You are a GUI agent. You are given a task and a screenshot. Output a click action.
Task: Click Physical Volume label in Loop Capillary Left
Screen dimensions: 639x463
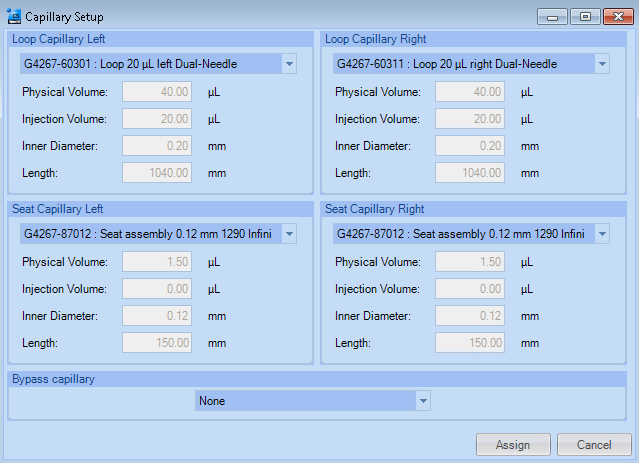click(65, 92)
